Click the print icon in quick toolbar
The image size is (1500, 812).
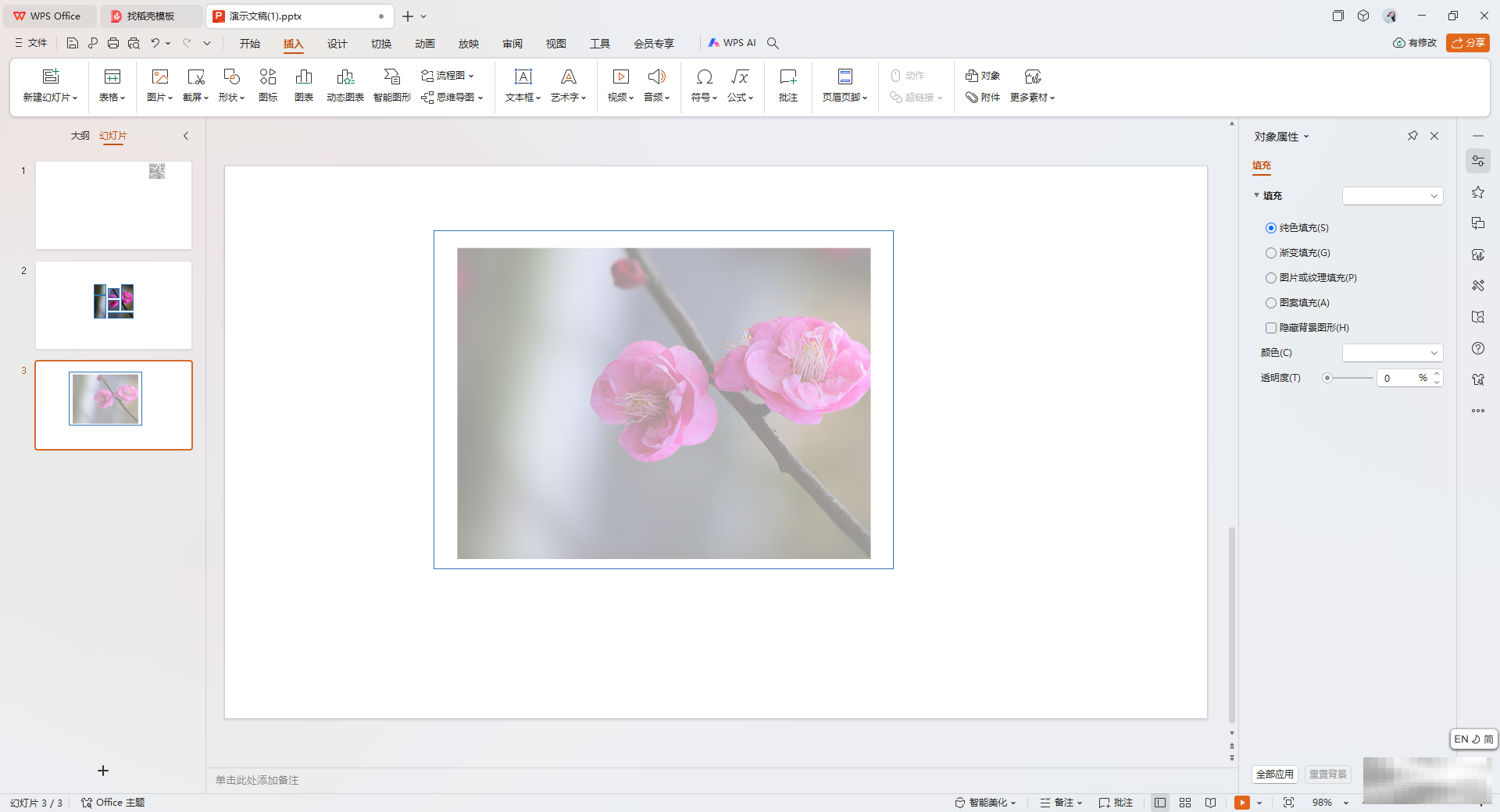pos(113,43)
